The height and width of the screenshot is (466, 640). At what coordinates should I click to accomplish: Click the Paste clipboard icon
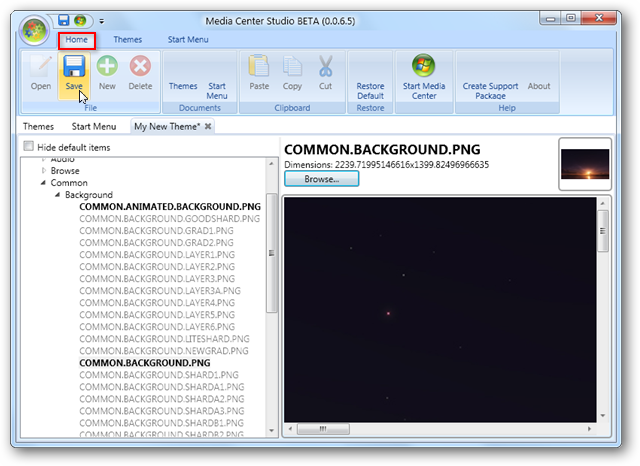point(259,66)
